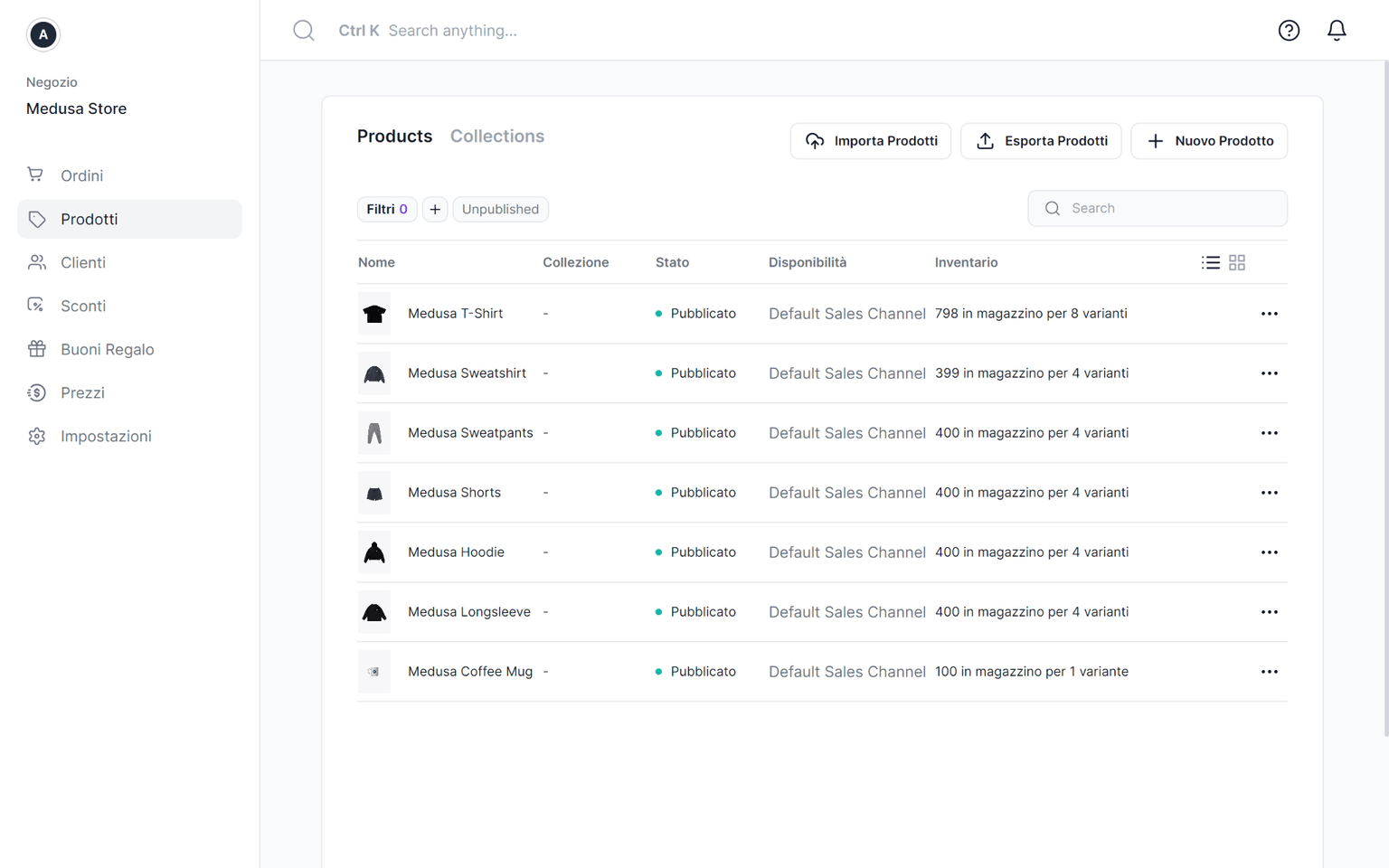Click the Disponibilità column header
The width and height of the screenshot is (1389, 868).
(808, 262)
